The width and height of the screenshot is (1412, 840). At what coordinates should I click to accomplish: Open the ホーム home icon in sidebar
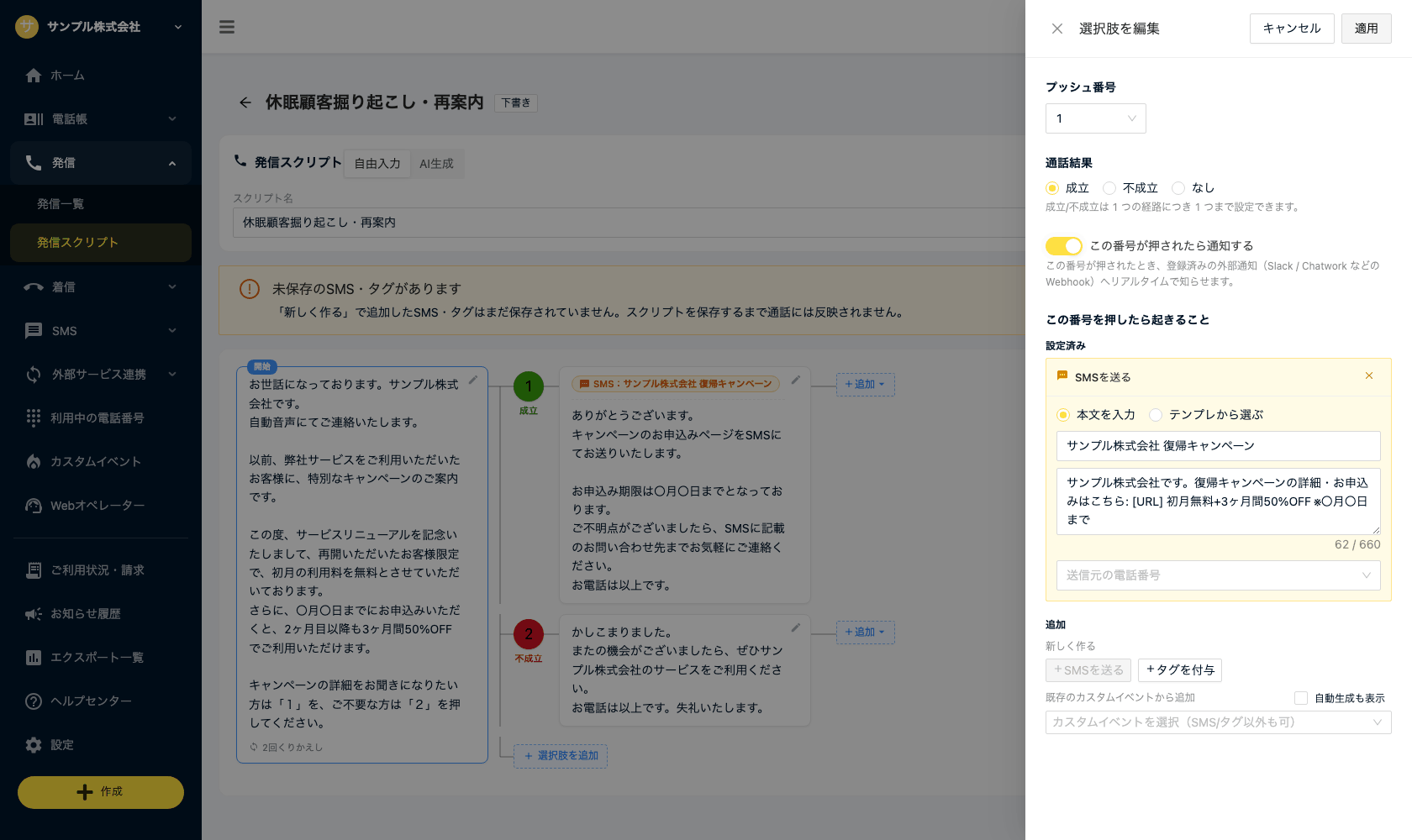[x=34, y=76]
